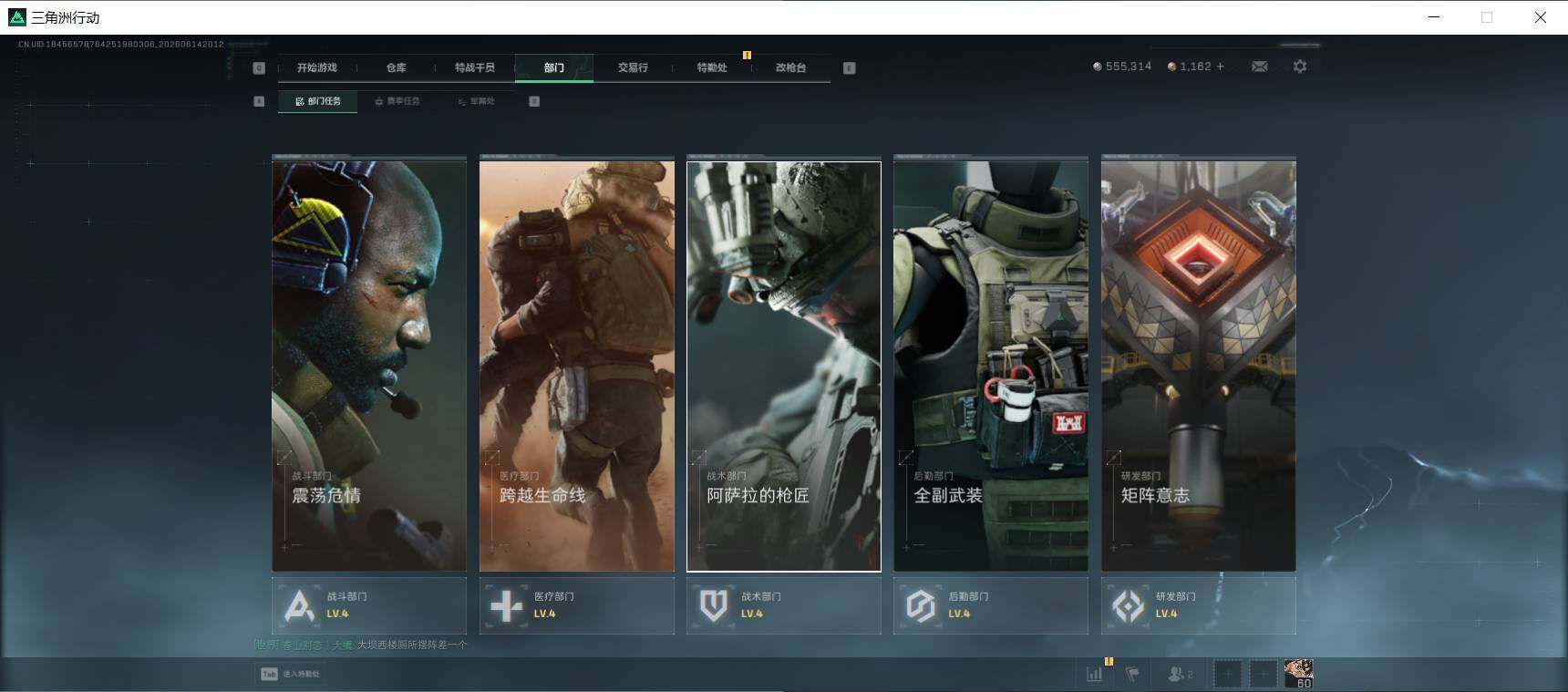Select the 部门 tab
Image resolution: width=1568 pixels, height=692 pixels.
554,67
